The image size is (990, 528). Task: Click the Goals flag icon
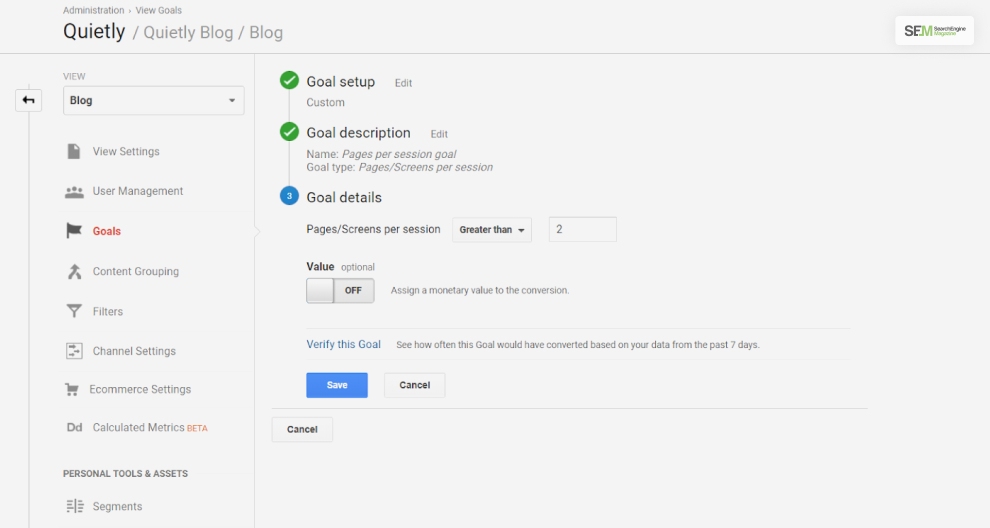tap(74, 231)
